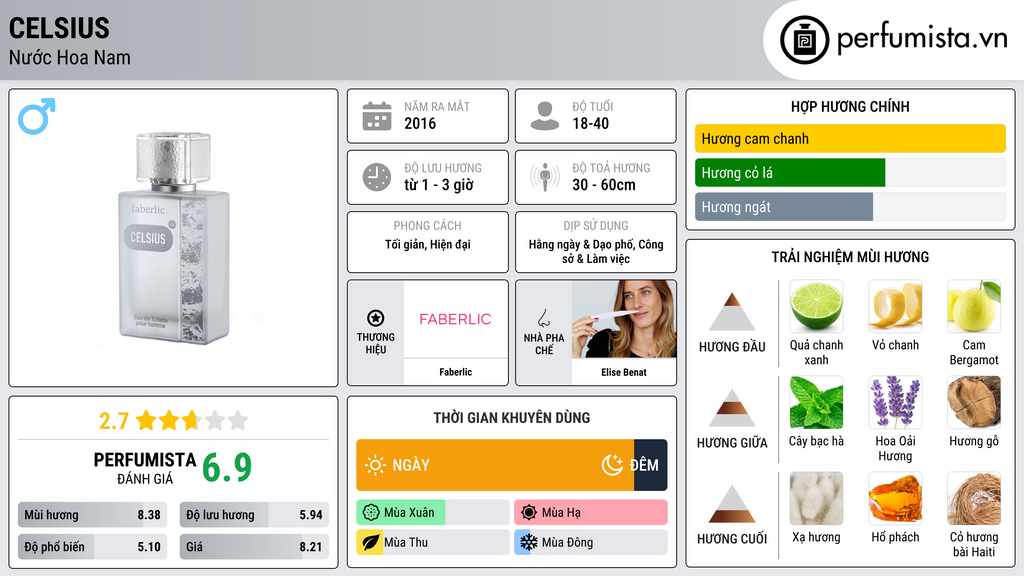Click the Cỏ hương bài Haiti image
Image resolution: width=1024 pixels, height=576 pixels.
(974, 498)
